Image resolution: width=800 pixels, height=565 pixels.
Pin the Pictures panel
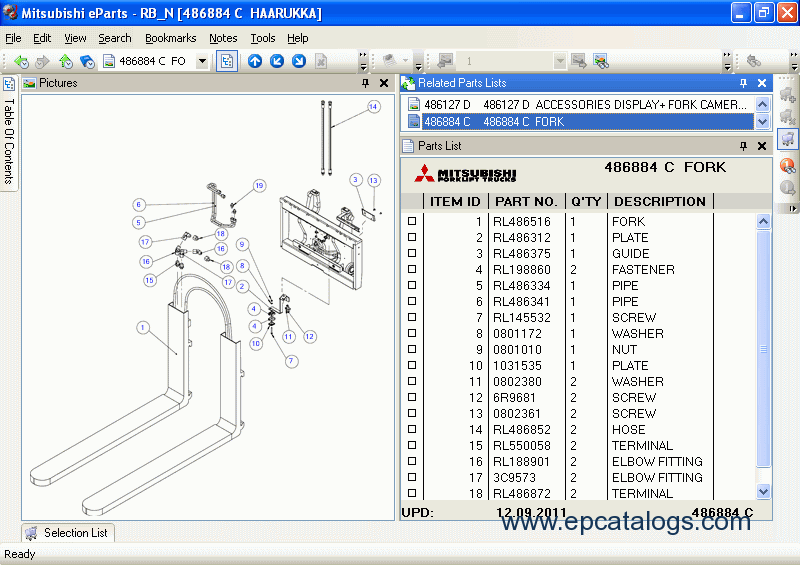365,83
